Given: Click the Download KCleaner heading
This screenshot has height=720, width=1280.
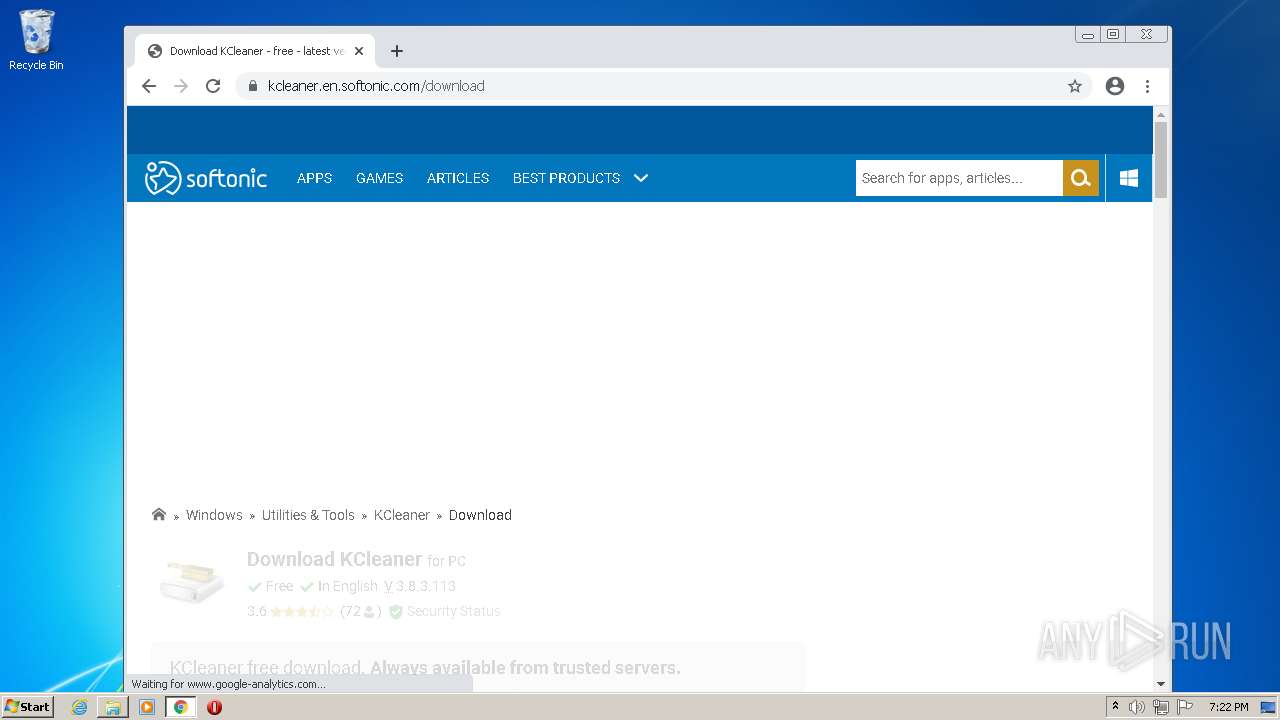Looking at the screenshot, I should click(334, 559).
